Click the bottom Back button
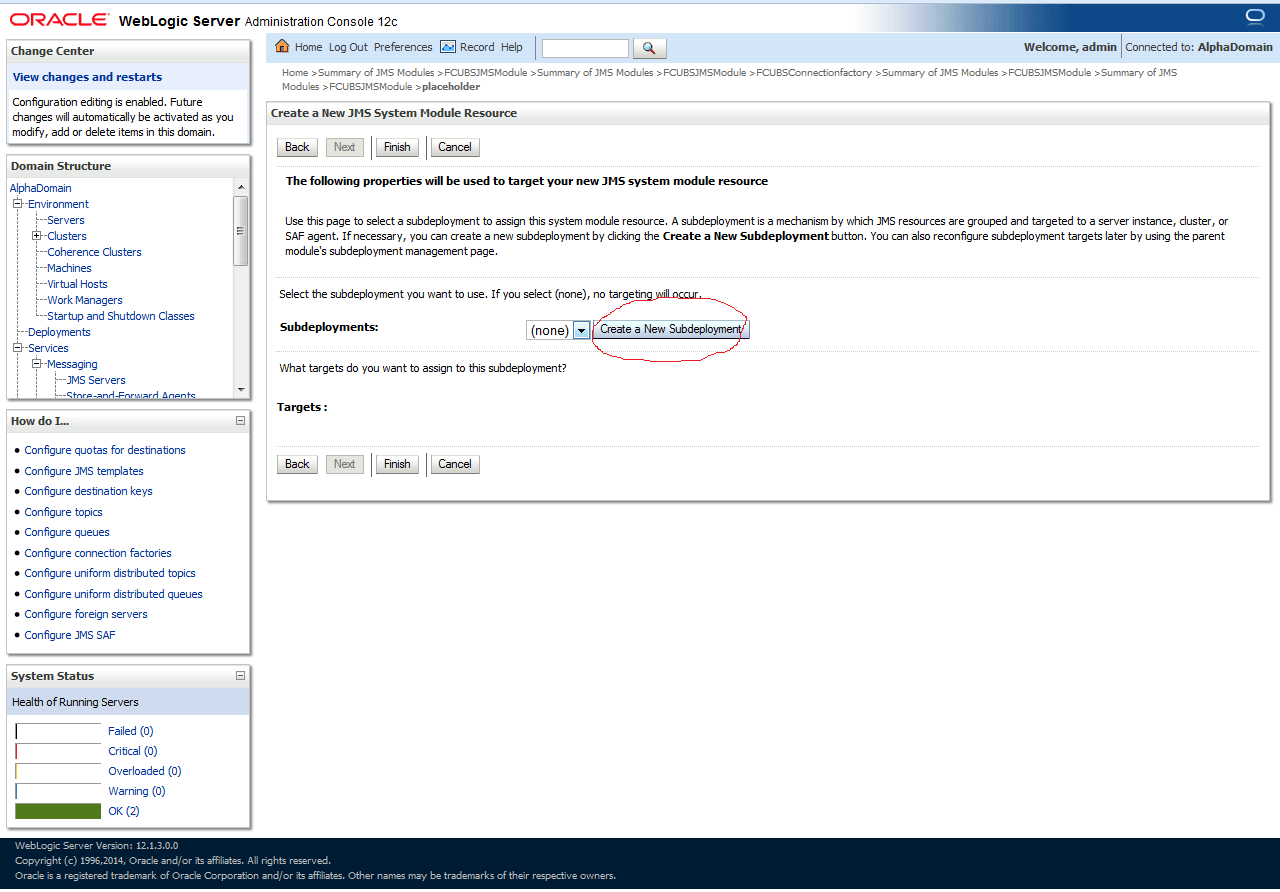1280x892 pixels. click(x=297, y=464)
